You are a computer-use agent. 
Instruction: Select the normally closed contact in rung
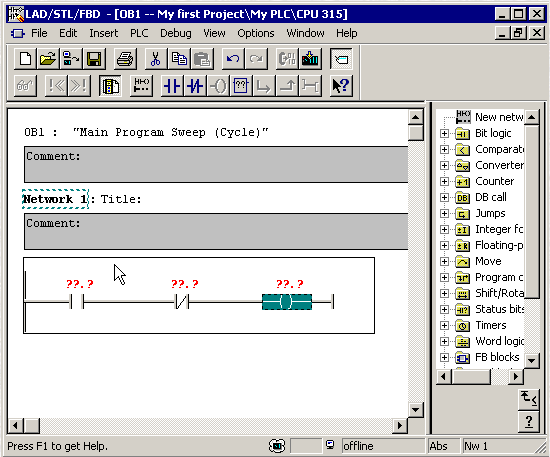click(x=182, y=302)
